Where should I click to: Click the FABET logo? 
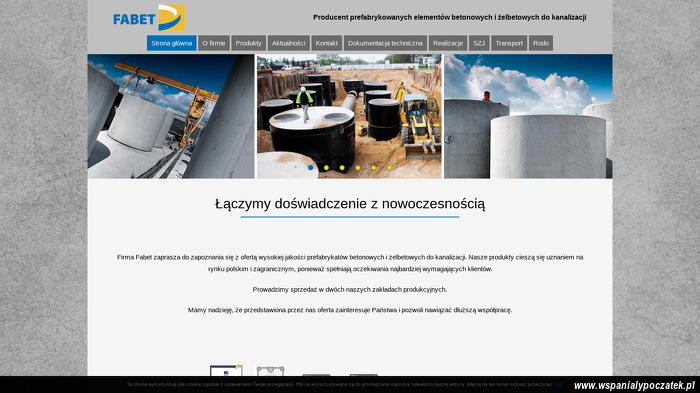point(149,18)
